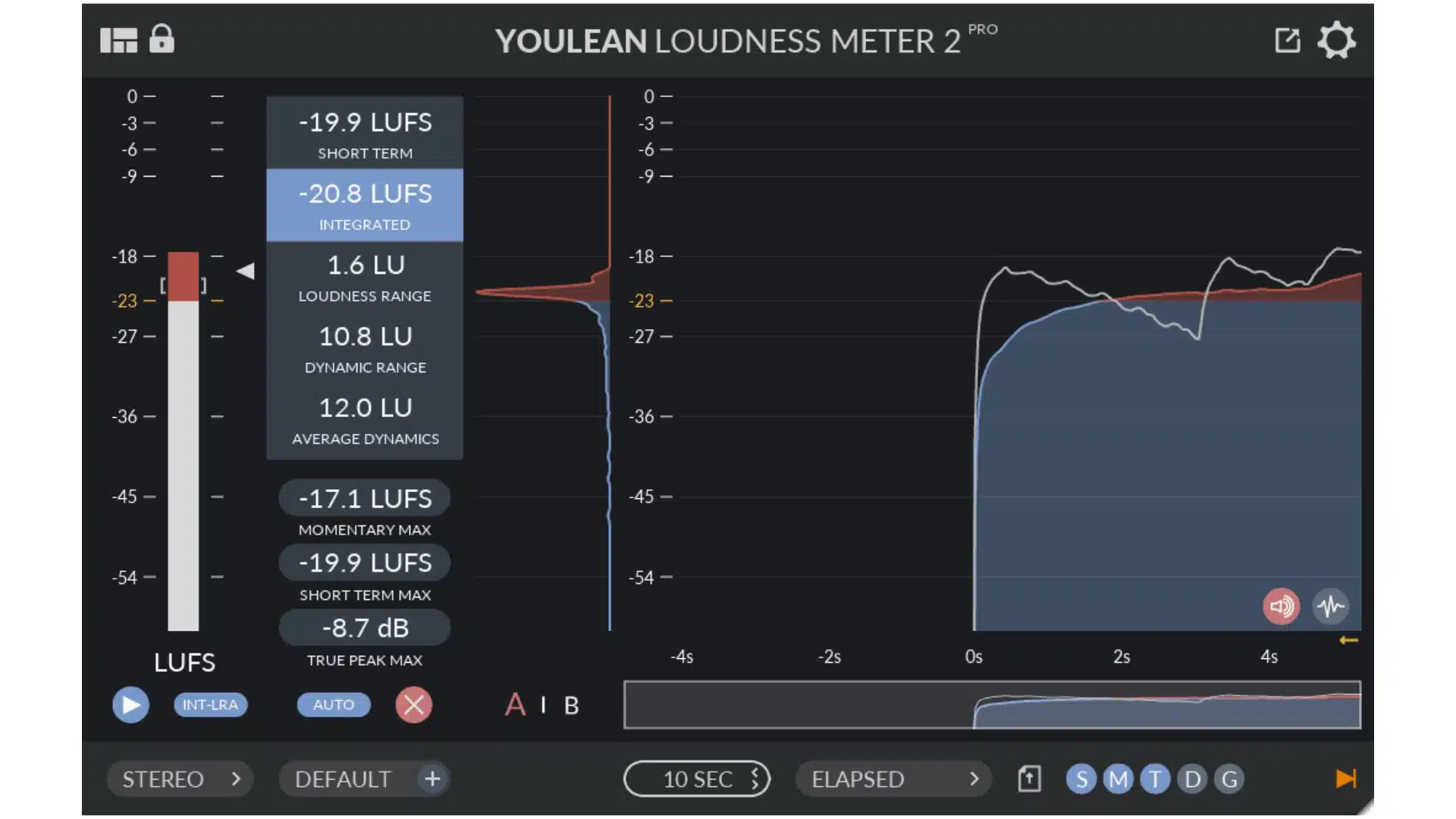Open settings gear icon
The height and width of the screenshot is (819, 1456).
pos(1336,40)
